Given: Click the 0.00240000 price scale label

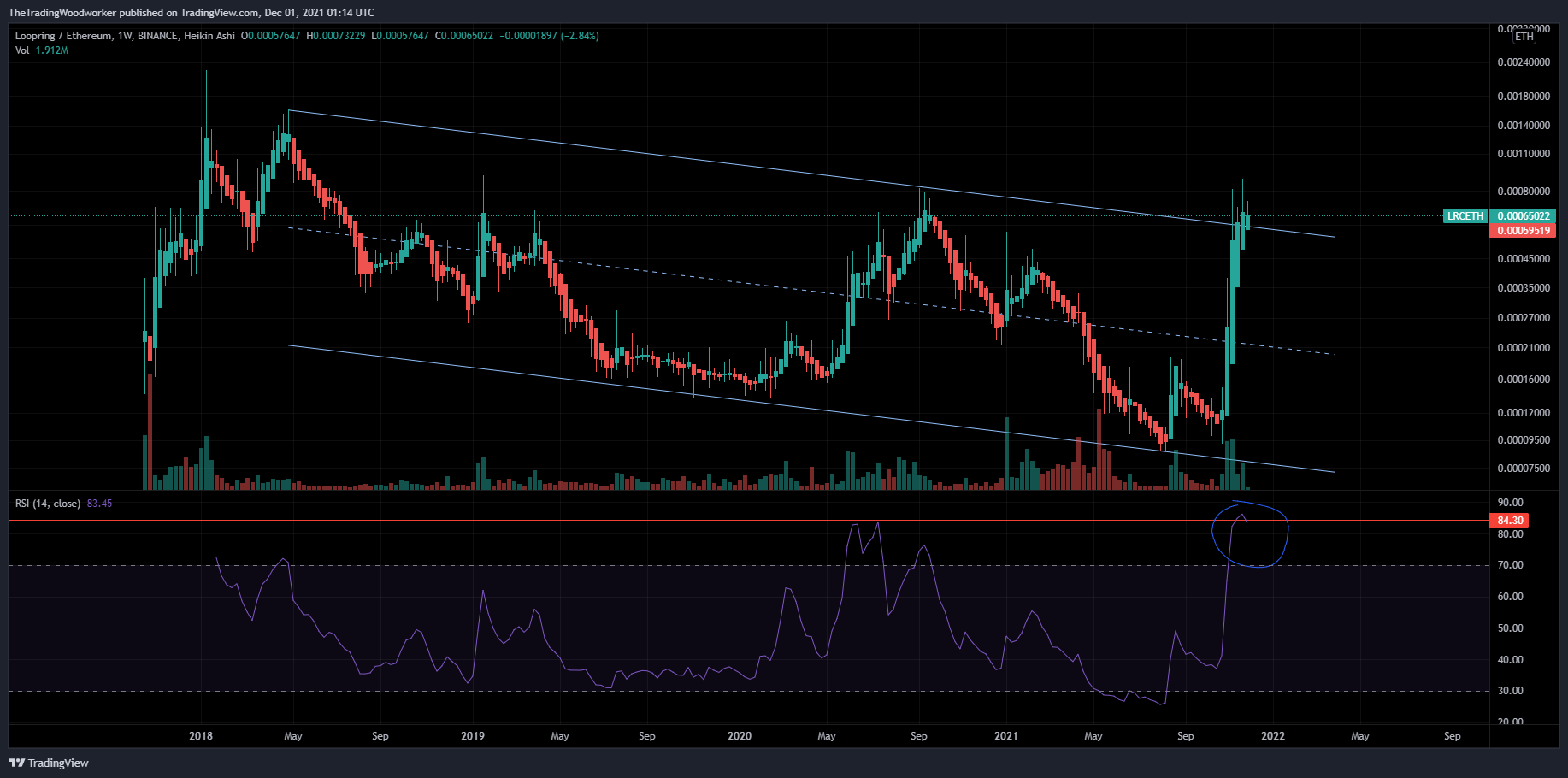Looking at the screenshot, I should click(1524, 62).
